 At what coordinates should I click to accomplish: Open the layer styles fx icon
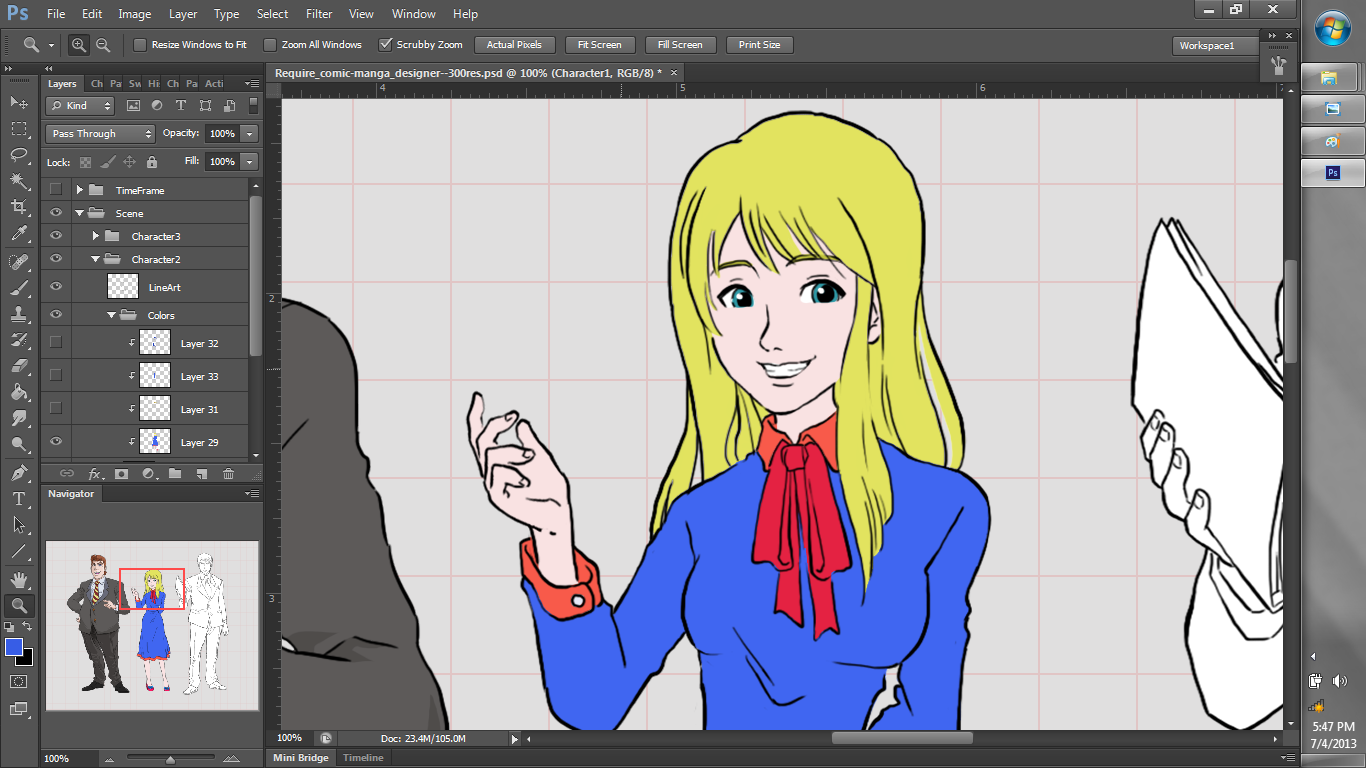tap(96, 473)
